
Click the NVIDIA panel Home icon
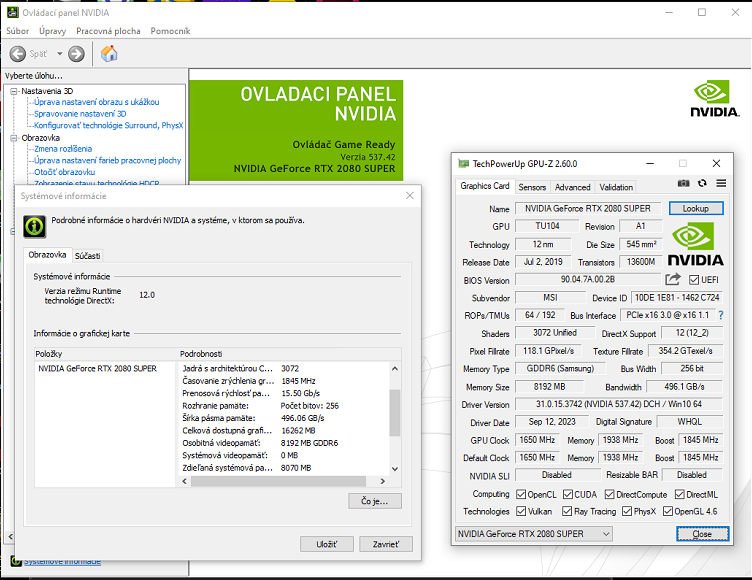(109, 53)
